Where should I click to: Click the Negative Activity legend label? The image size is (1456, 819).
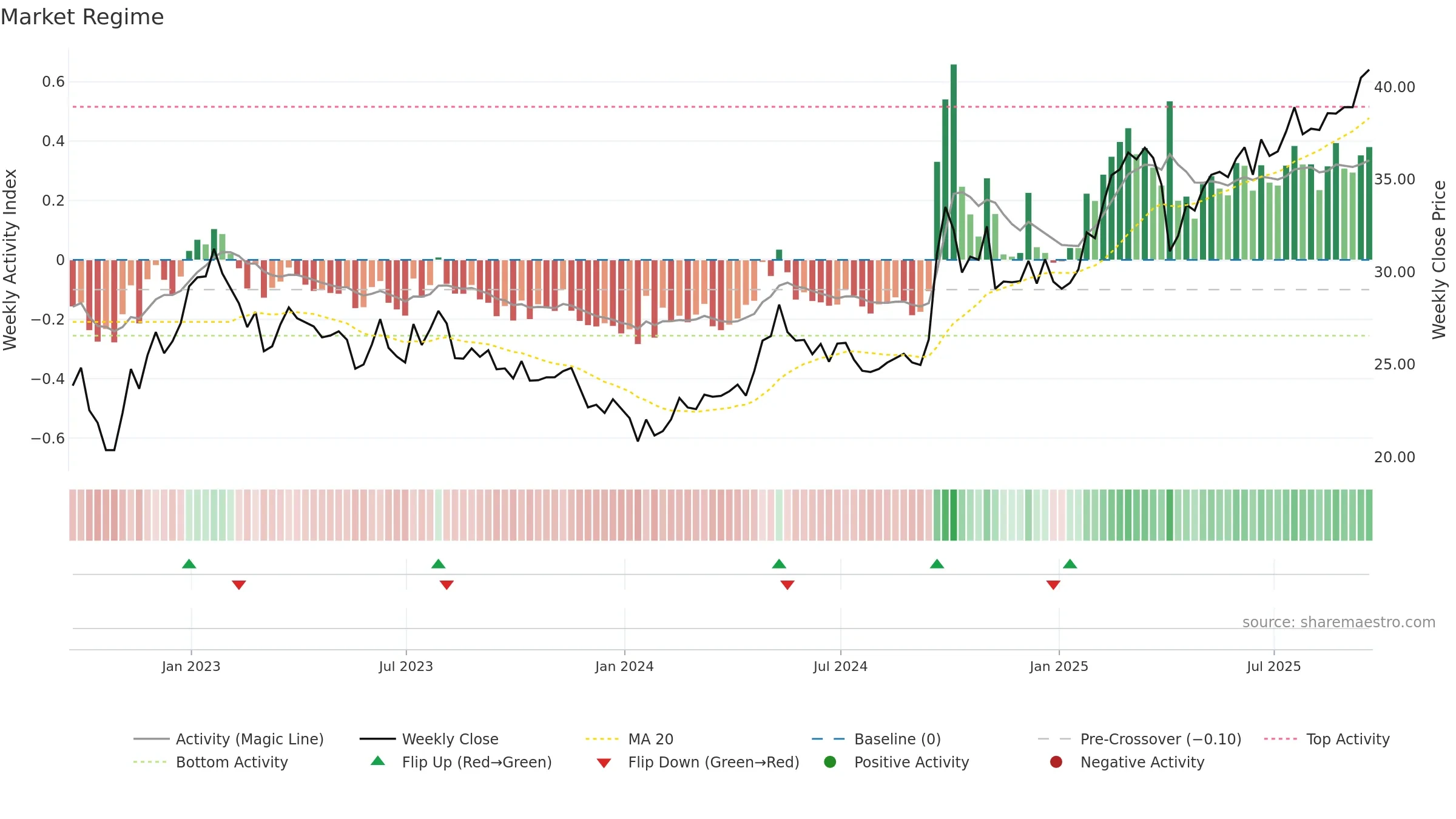point(1142,762)
